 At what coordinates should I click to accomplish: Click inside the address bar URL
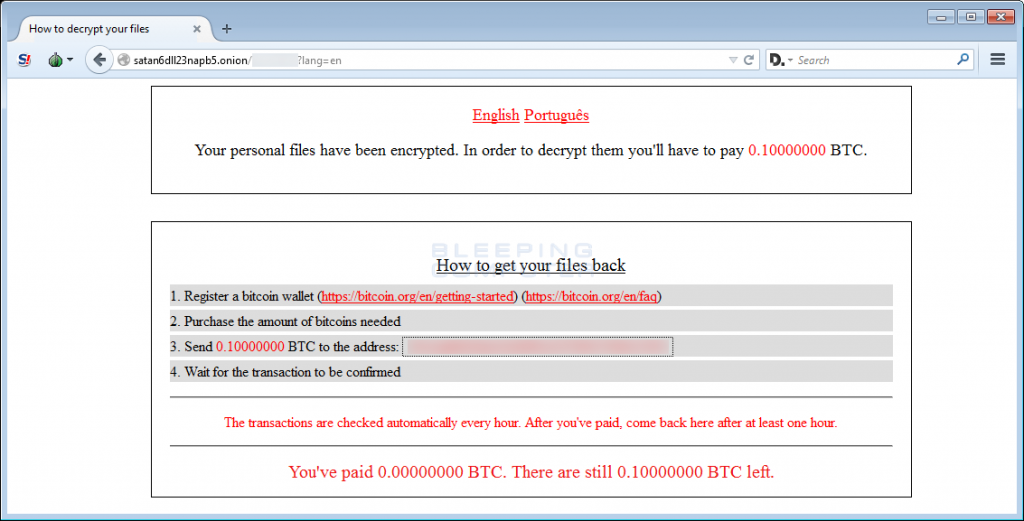[x=424, y=60]
